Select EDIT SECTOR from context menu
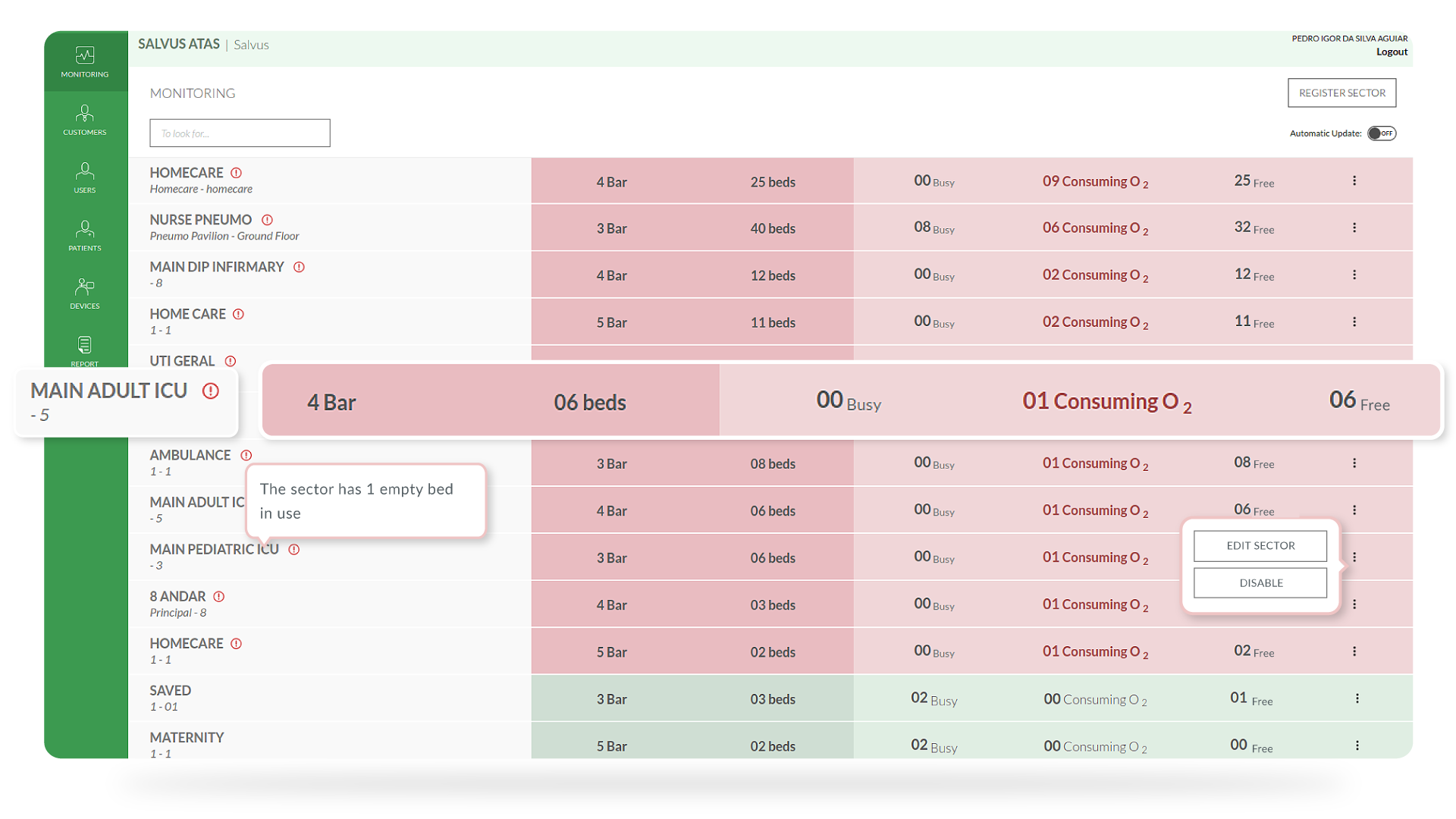This screenshot has width=1456, height=819. click(x=1261, y=545)
